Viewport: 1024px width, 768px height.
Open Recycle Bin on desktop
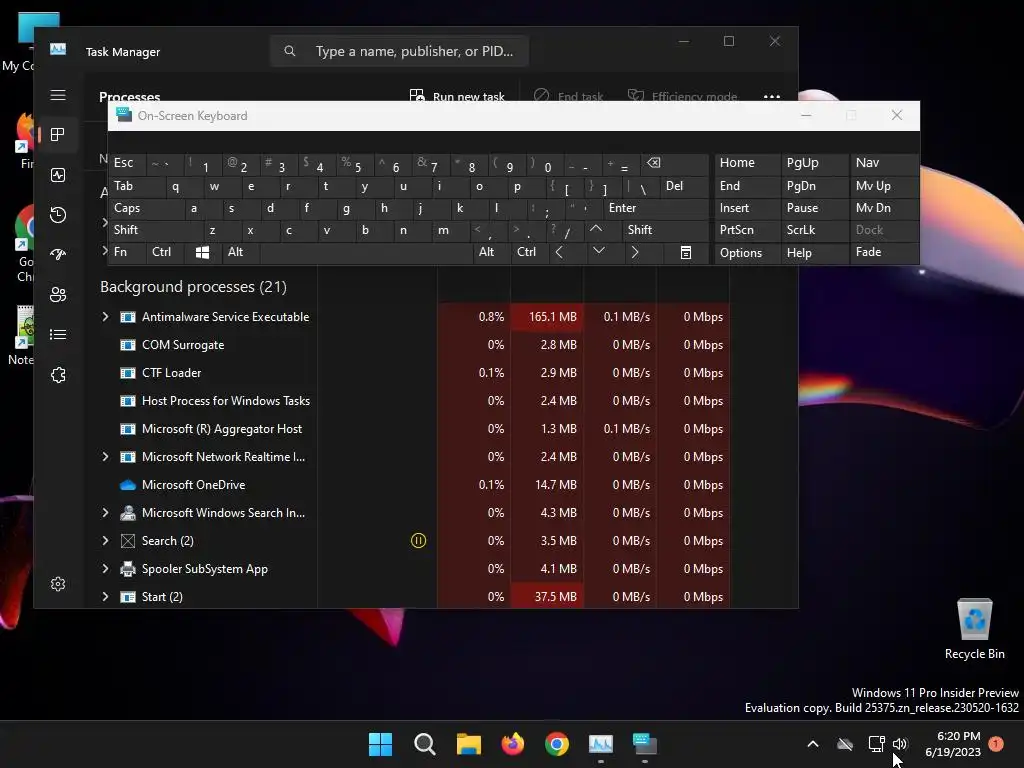point(974,628)
